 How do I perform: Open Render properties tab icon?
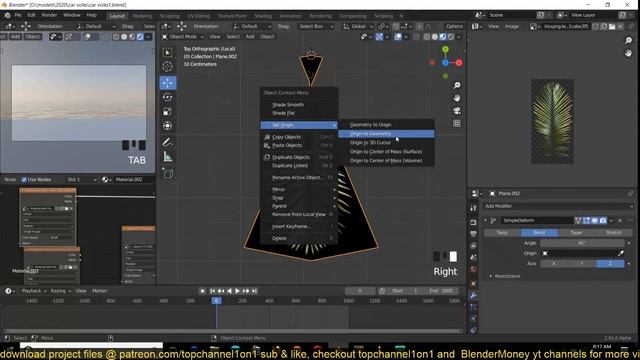click(x=473, y=222)
